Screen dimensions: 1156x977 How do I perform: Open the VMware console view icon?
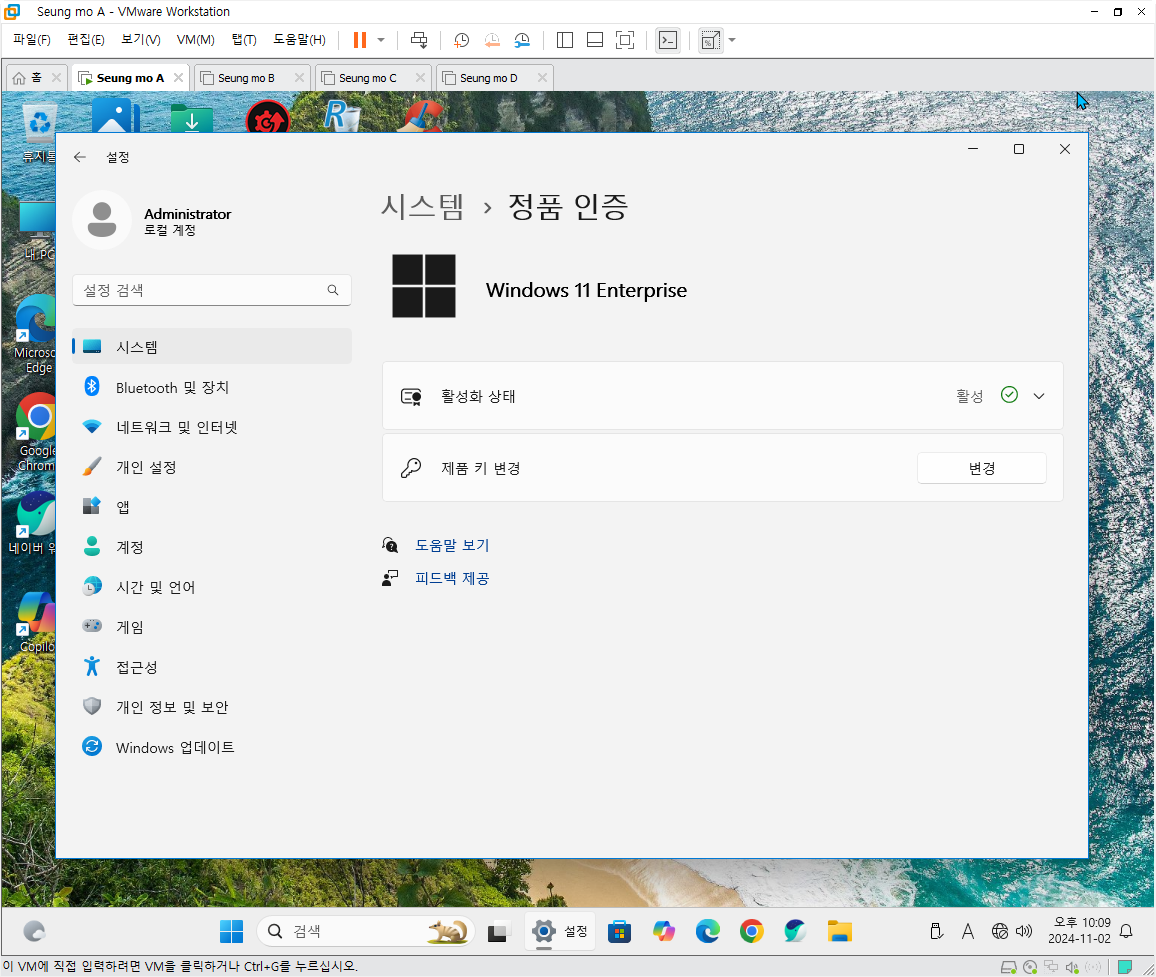(668, 40)
